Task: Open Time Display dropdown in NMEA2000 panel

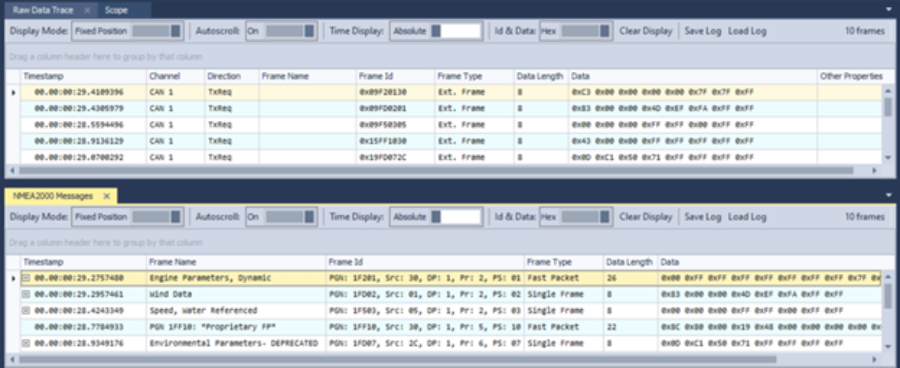Action: [436, 217]
